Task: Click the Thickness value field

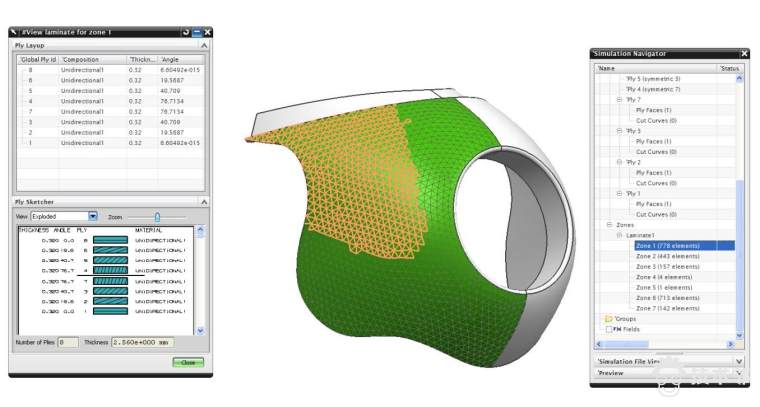Action: click(x=142, y=343)
